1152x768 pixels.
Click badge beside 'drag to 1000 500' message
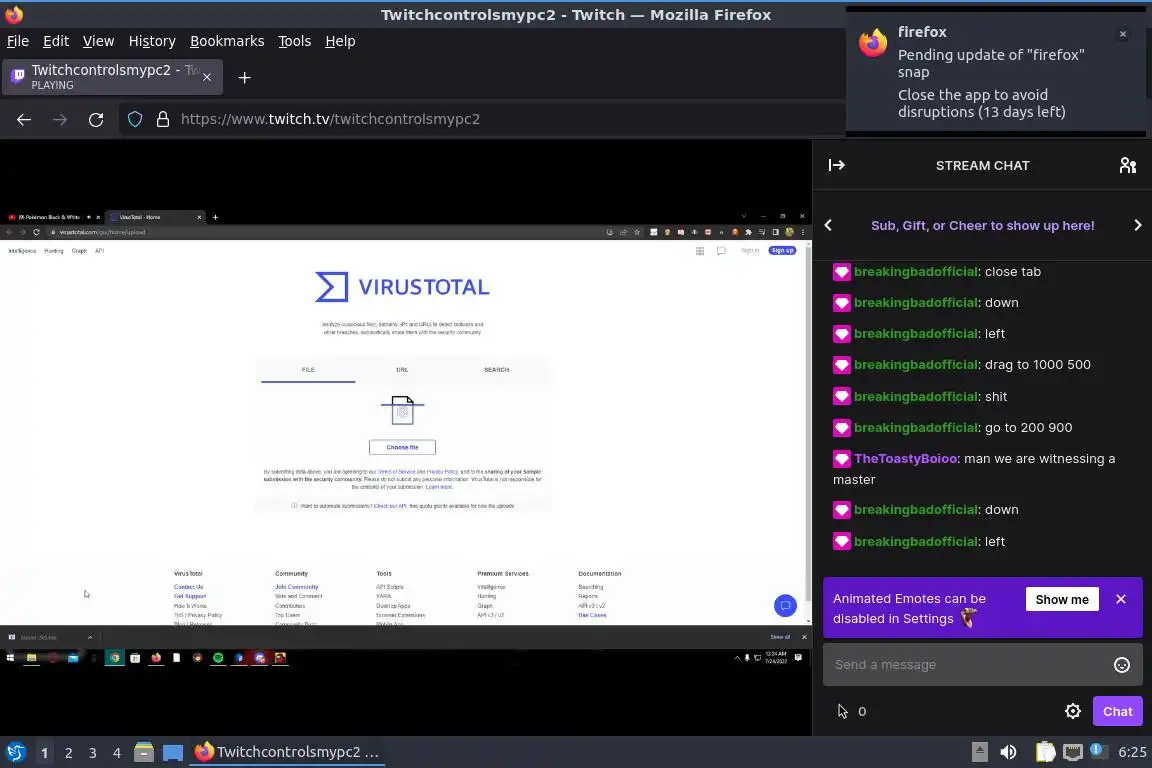click(x=841, y=365)
